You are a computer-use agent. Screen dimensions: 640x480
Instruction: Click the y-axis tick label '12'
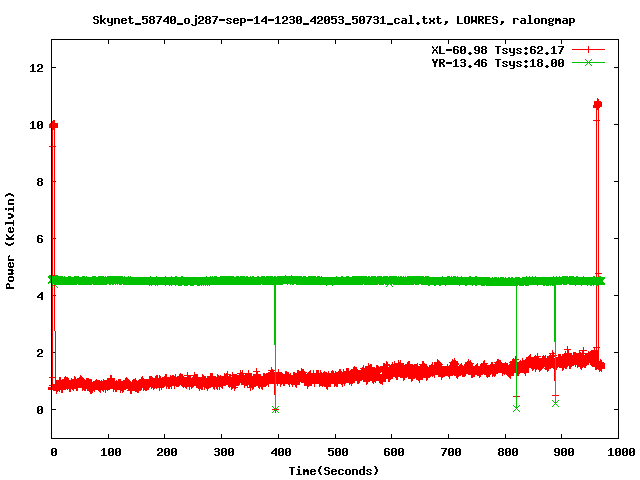[x=36, y=68]
